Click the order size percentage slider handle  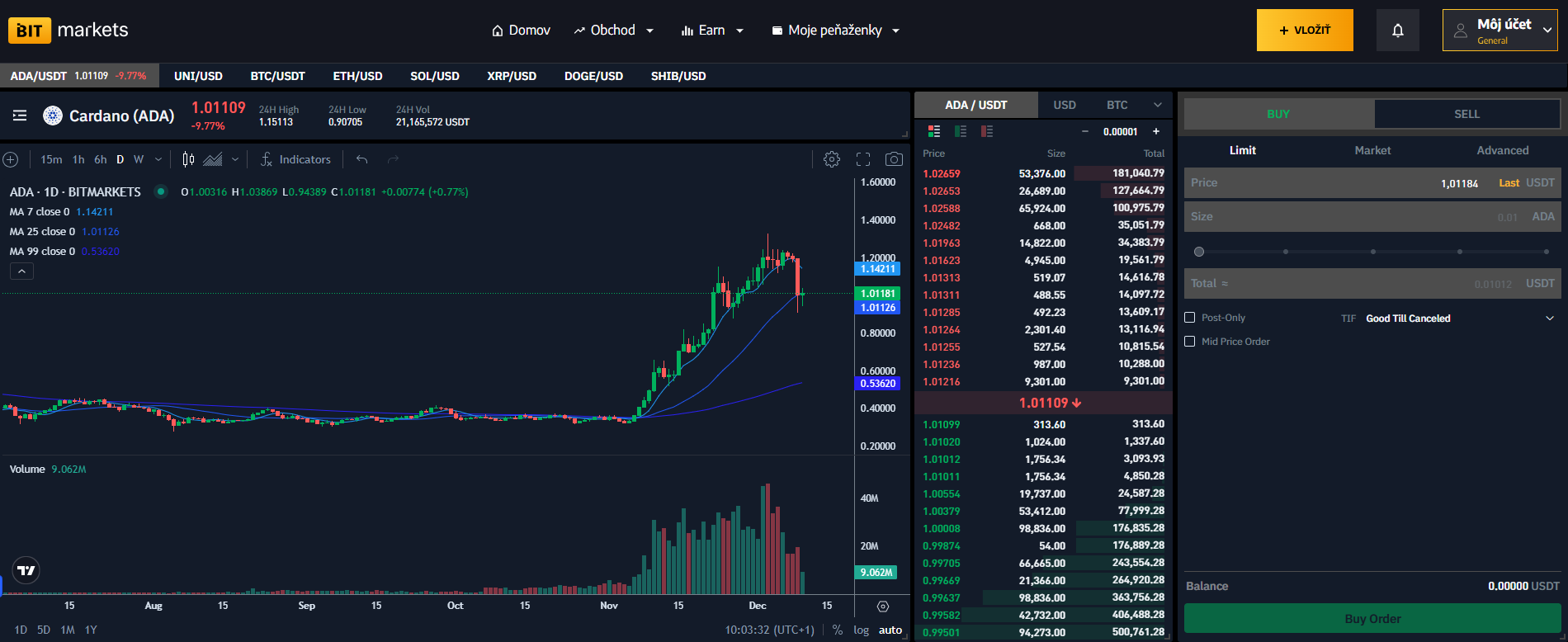1199,252
